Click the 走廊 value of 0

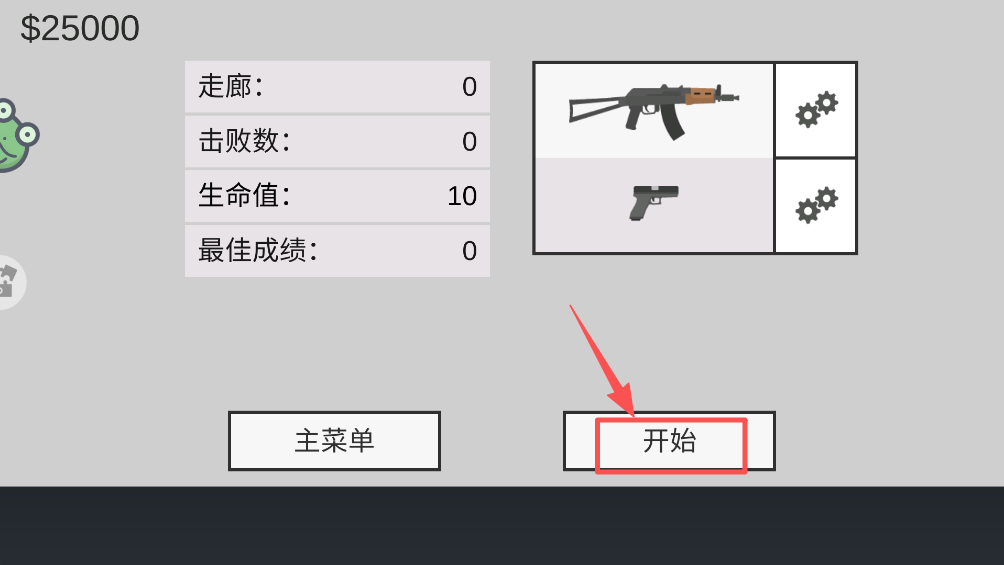click(x=469, y=87)
